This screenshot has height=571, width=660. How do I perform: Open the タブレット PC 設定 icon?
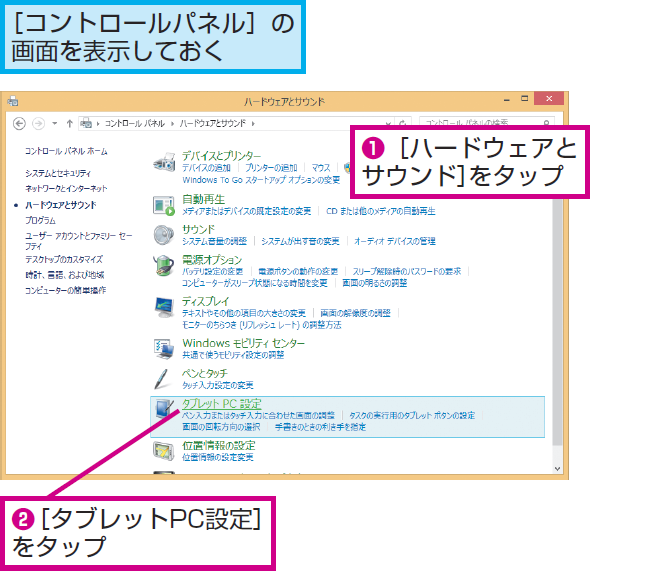(x=164, y=409)
